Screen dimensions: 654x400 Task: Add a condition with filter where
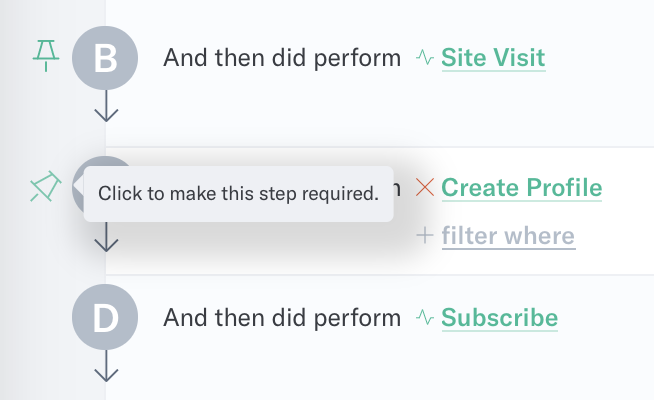(508, 236)
